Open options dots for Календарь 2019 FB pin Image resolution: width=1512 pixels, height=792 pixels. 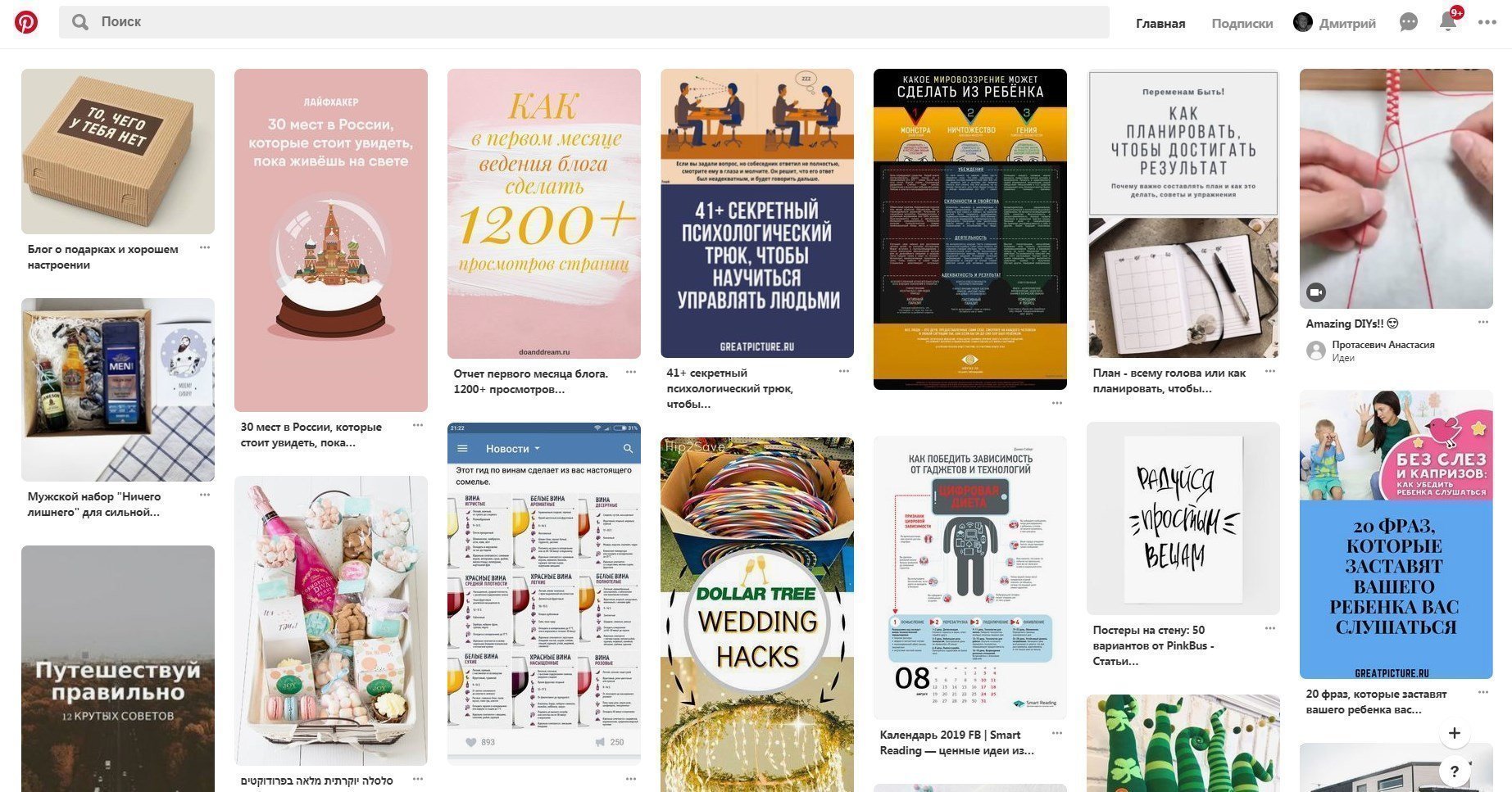(1056, 733)
